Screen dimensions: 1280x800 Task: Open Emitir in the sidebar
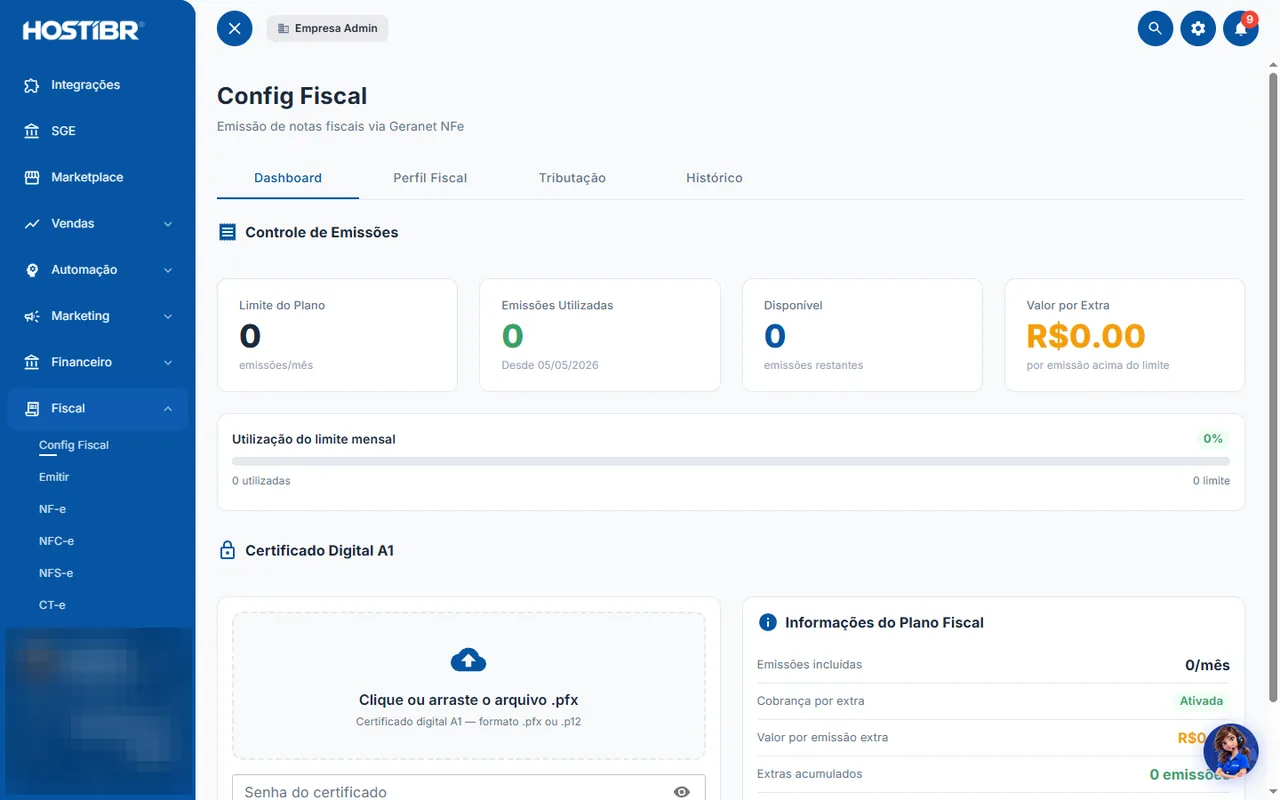(54, 477)
